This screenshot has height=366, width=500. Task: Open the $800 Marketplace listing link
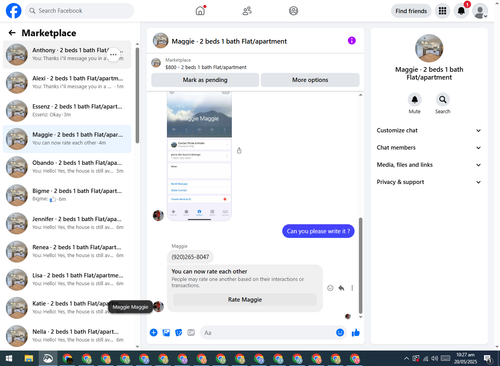206,67
